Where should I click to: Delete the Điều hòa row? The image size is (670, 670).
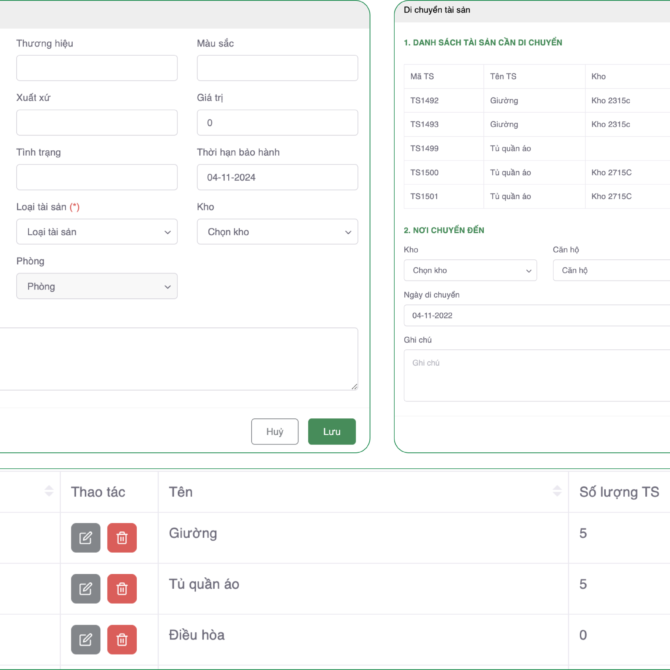(x=122, y=639)
